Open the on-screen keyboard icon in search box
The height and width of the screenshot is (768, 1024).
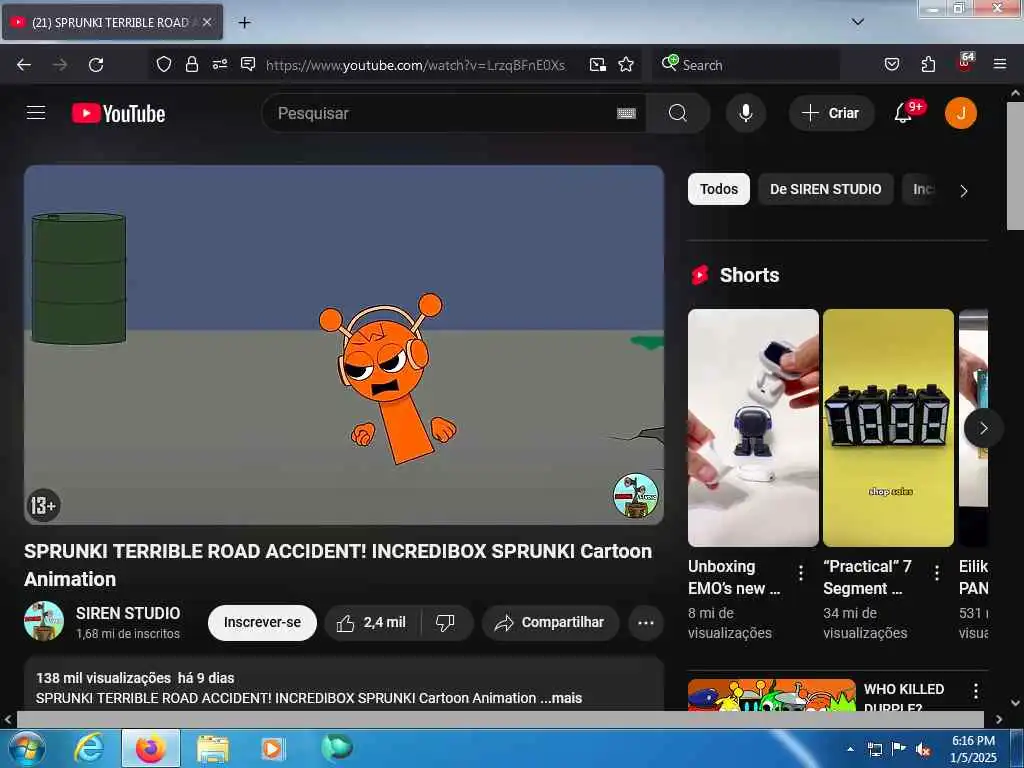[x=626, y=114]
